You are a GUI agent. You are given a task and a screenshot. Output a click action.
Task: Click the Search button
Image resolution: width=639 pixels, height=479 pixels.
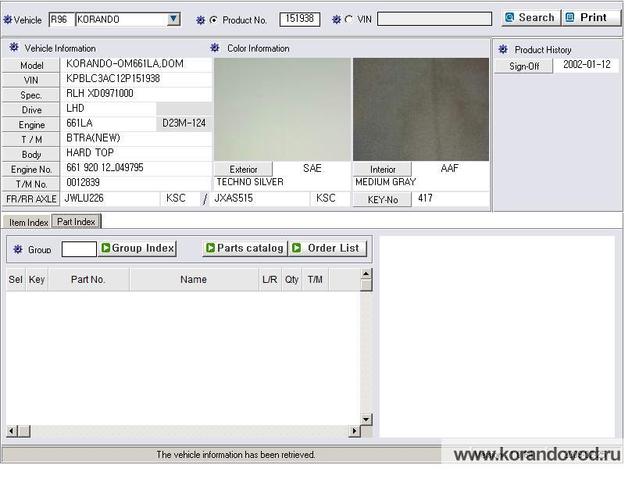529,17
